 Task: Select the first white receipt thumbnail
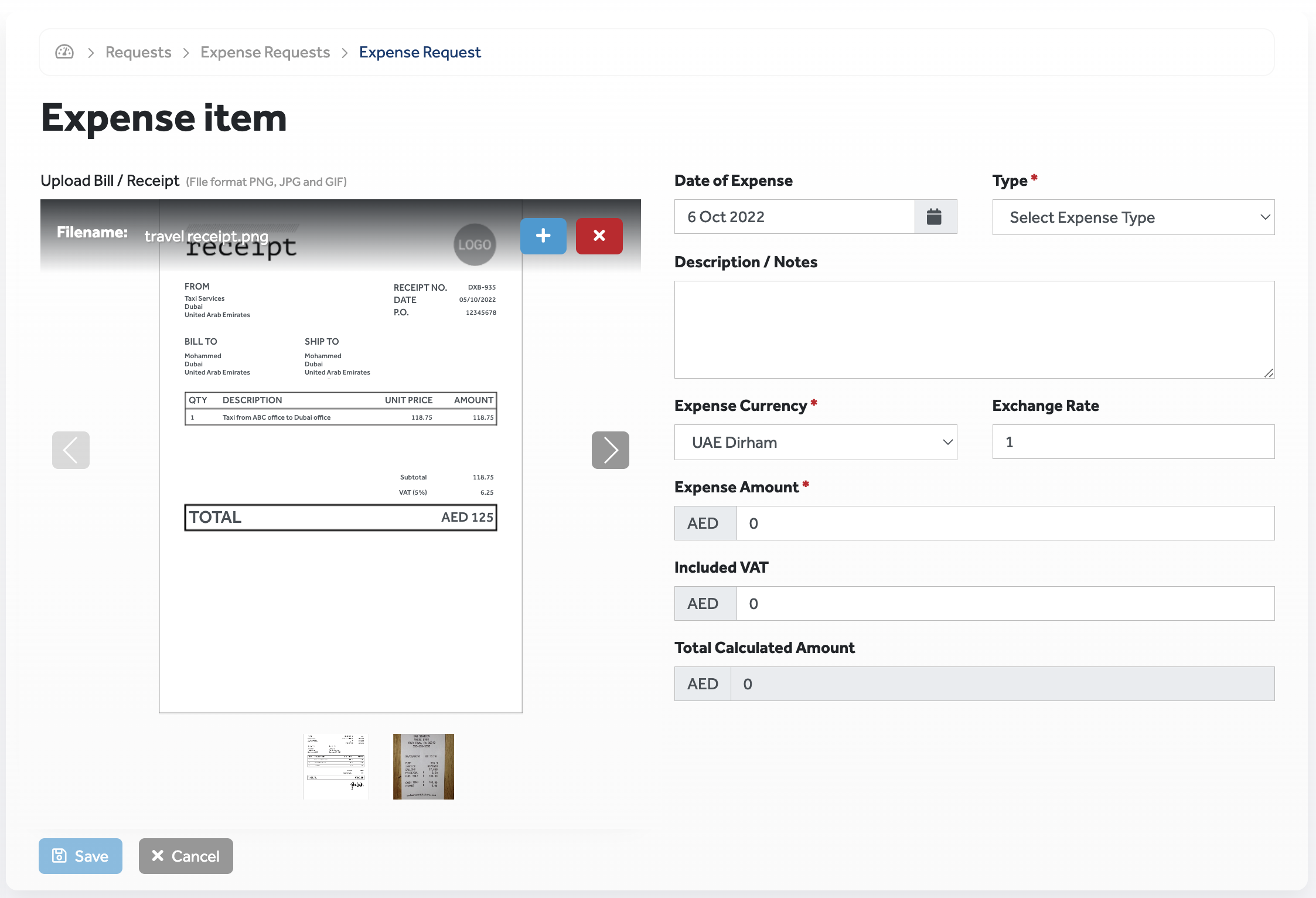point(336,766)
